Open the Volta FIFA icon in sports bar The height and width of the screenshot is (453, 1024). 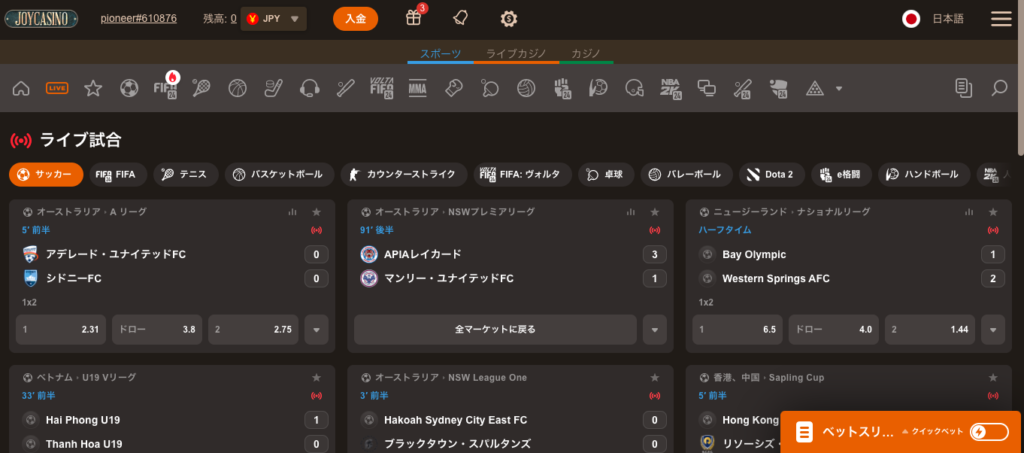coord(381,88)
